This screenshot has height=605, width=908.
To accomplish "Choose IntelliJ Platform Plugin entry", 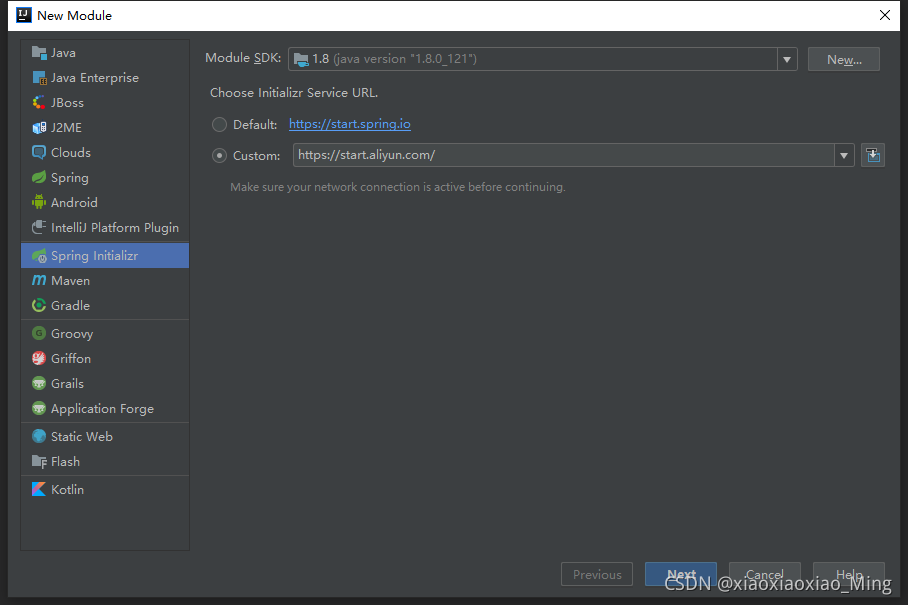I will [105, 227].
